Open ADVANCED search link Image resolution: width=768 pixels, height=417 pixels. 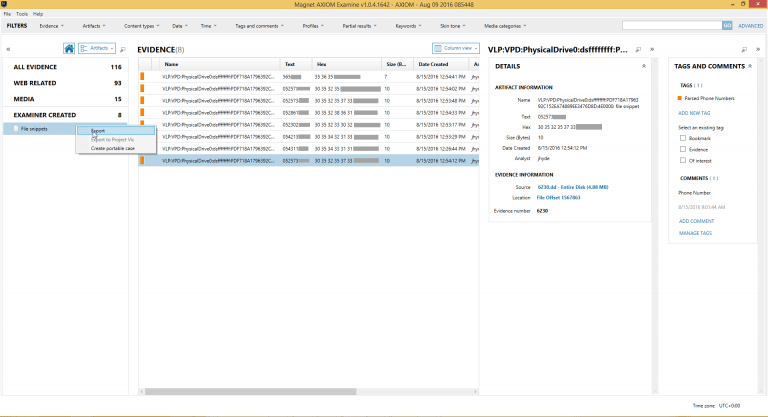(x=750, y=26)
